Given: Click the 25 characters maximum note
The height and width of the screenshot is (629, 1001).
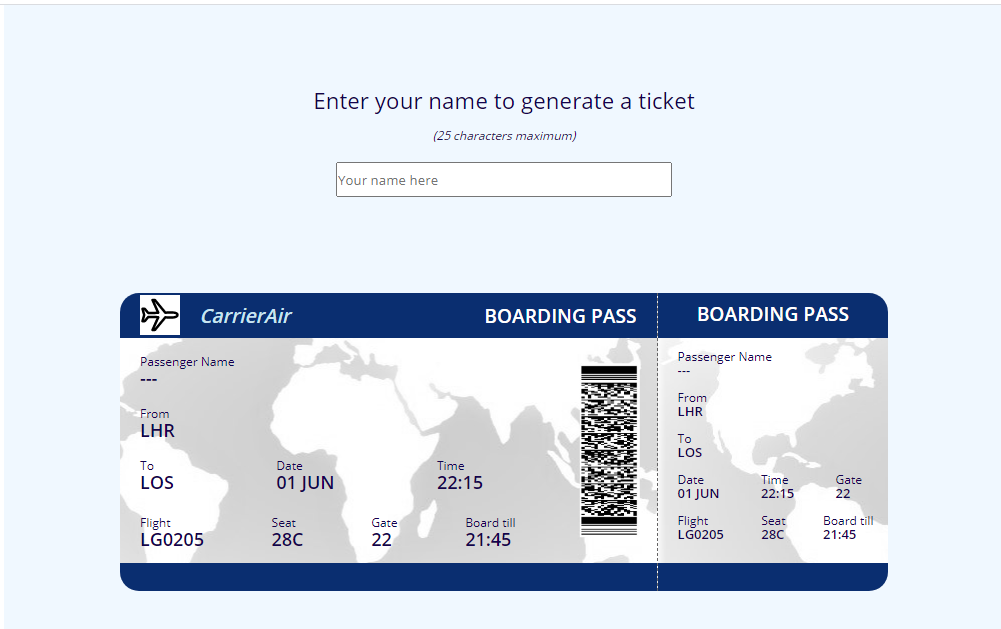Looking at the screenshot, I should [x=503, y=136].
